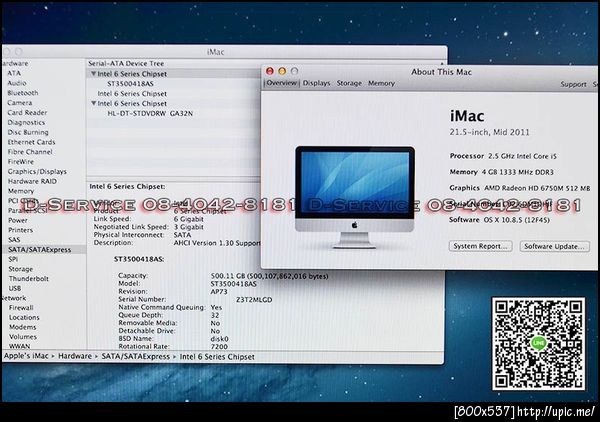Select Printers in the sidebar

pos(21,230)
